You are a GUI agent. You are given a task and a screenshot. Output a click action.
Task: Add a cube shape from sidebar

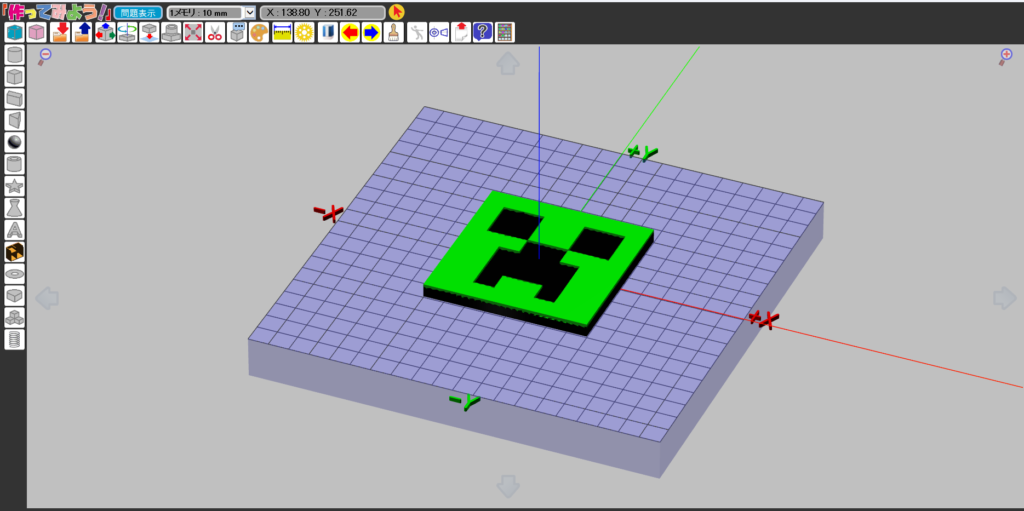click(14, 77)
